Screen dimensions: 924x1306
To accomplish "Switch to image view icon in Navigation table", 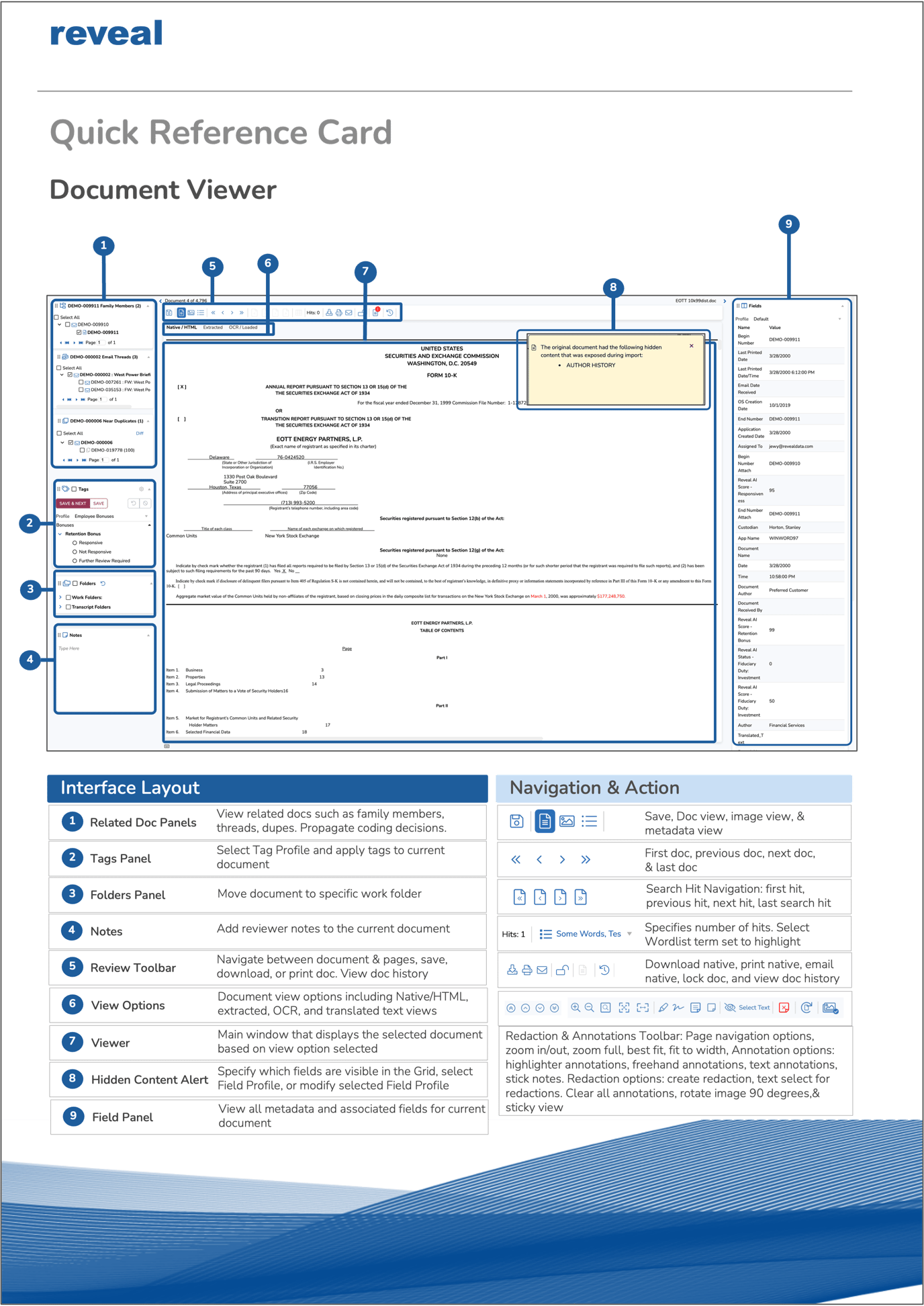I will pos(567,820).
